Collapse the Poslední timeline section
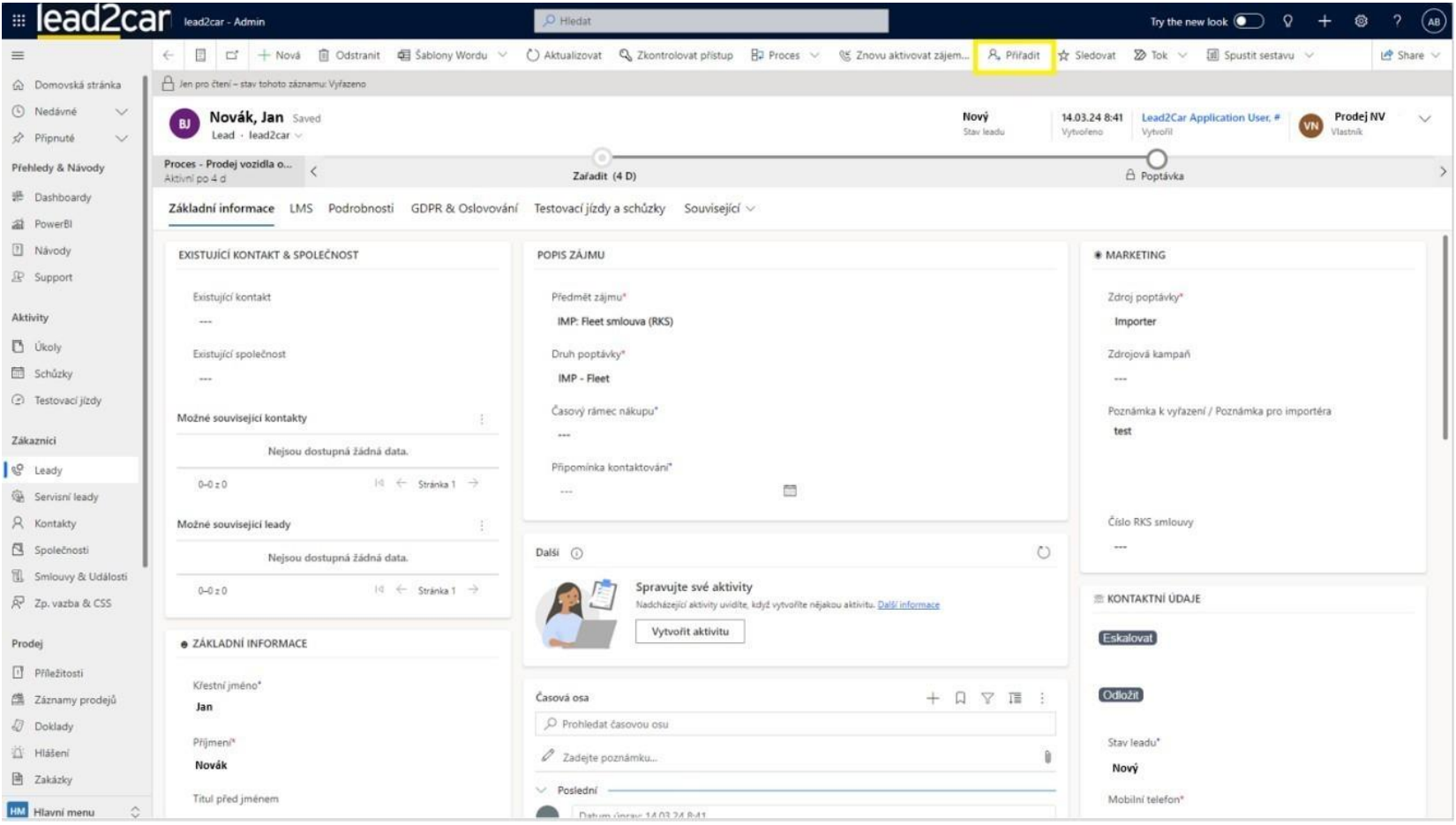The width and height of the screenshot is (1456, 825). coord(541,791)
